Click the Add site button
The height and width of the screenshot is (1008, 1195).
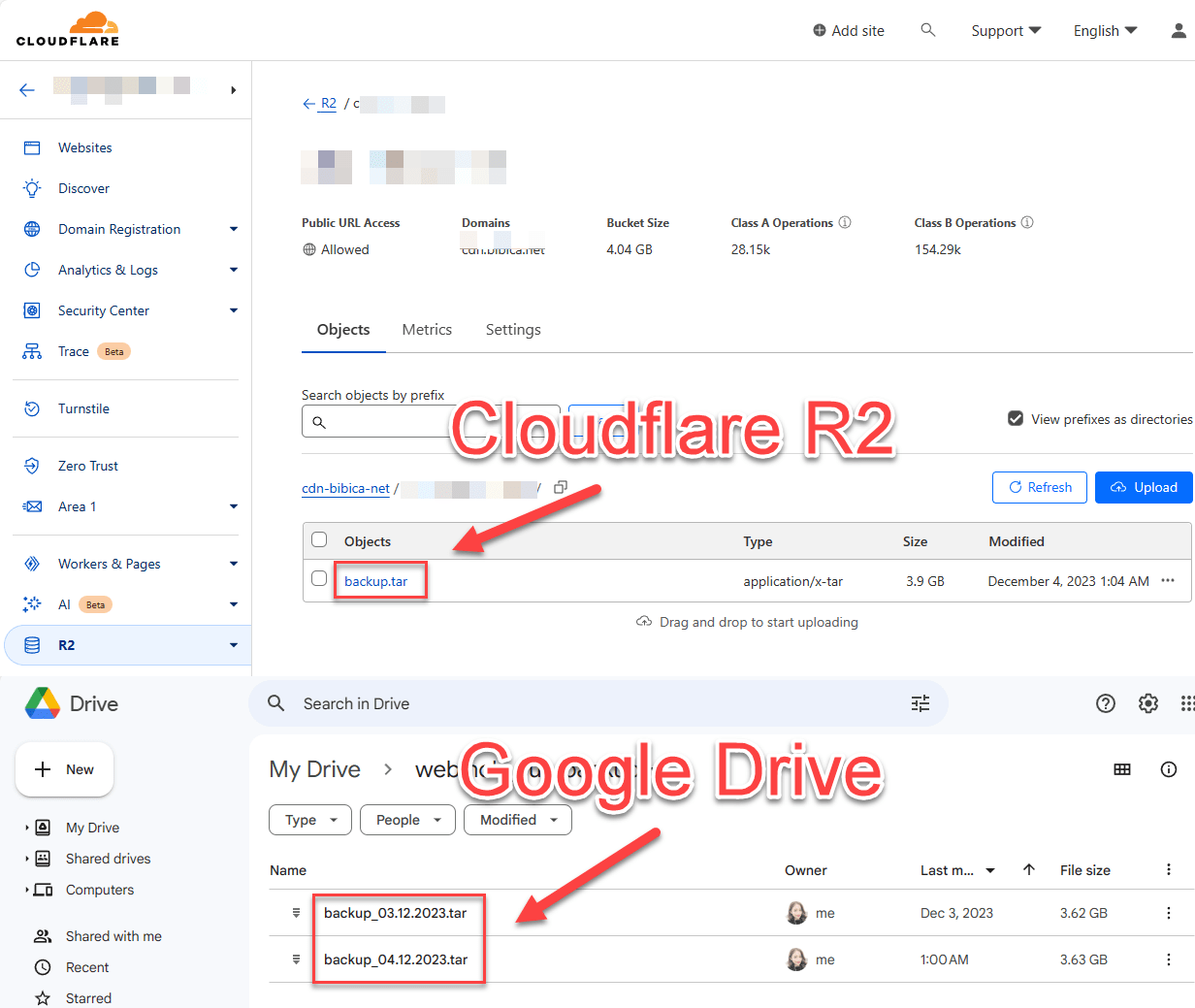tap(849, 30)
